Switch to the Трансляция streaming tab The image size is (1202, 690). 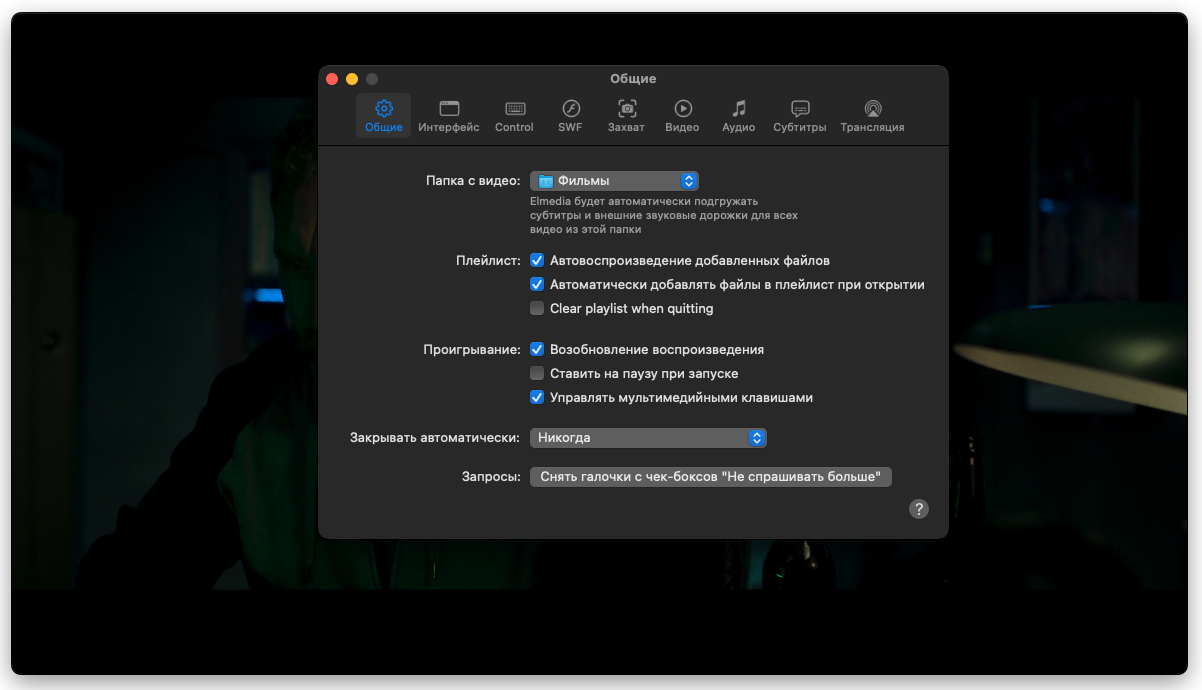pos(872,116)
